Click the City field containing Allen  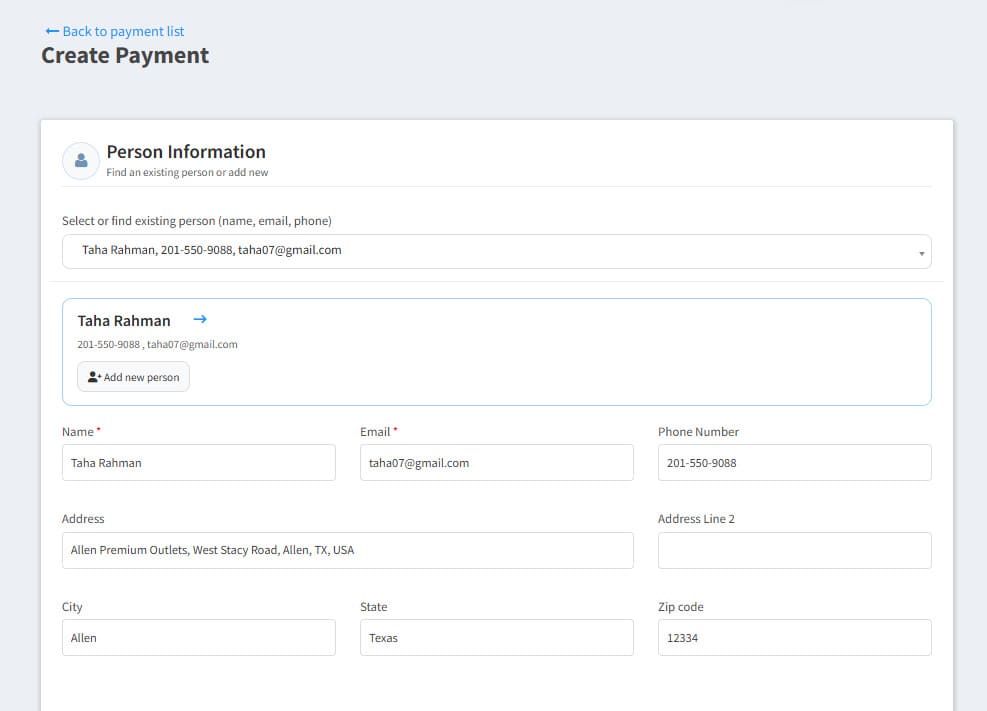coord(199,638)
